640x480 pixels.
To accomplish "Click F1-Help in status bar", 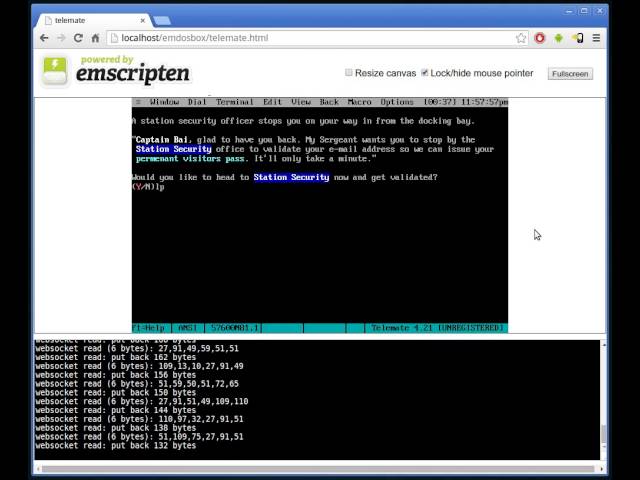I will 149,328.
